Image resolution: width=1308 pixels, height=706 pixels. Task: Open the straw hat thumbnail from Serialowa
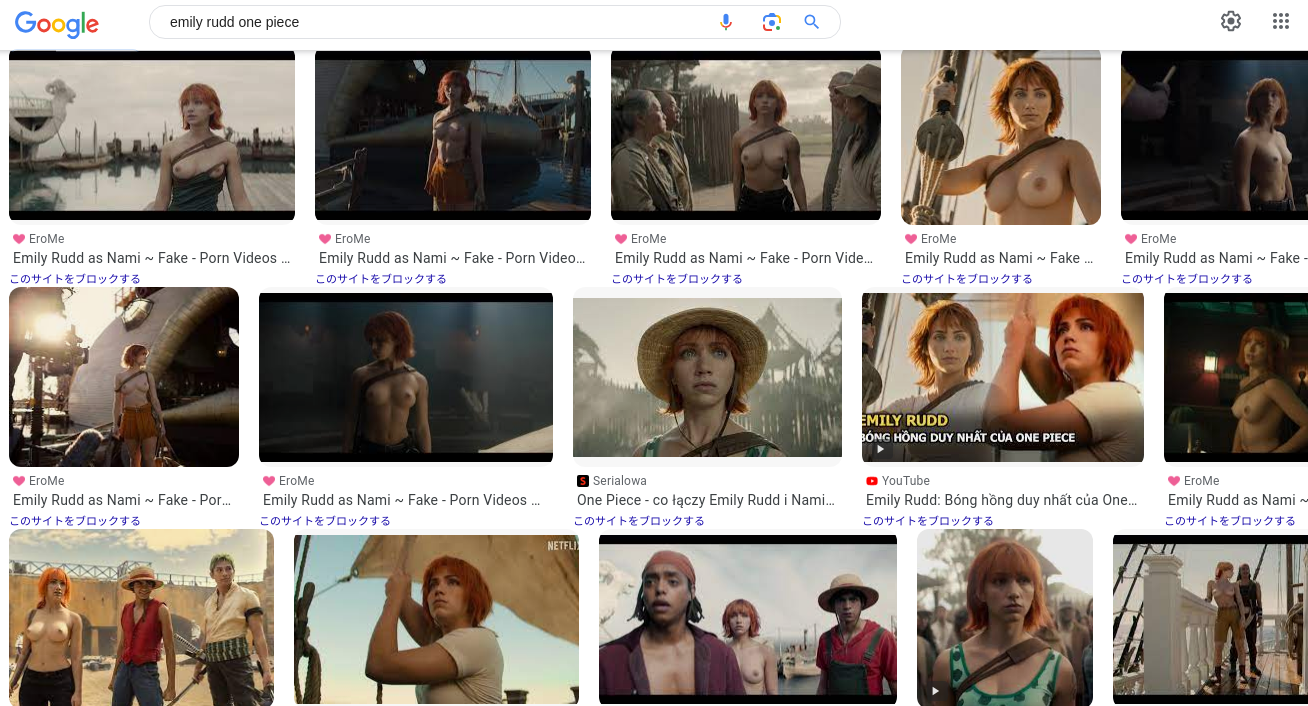707,377
